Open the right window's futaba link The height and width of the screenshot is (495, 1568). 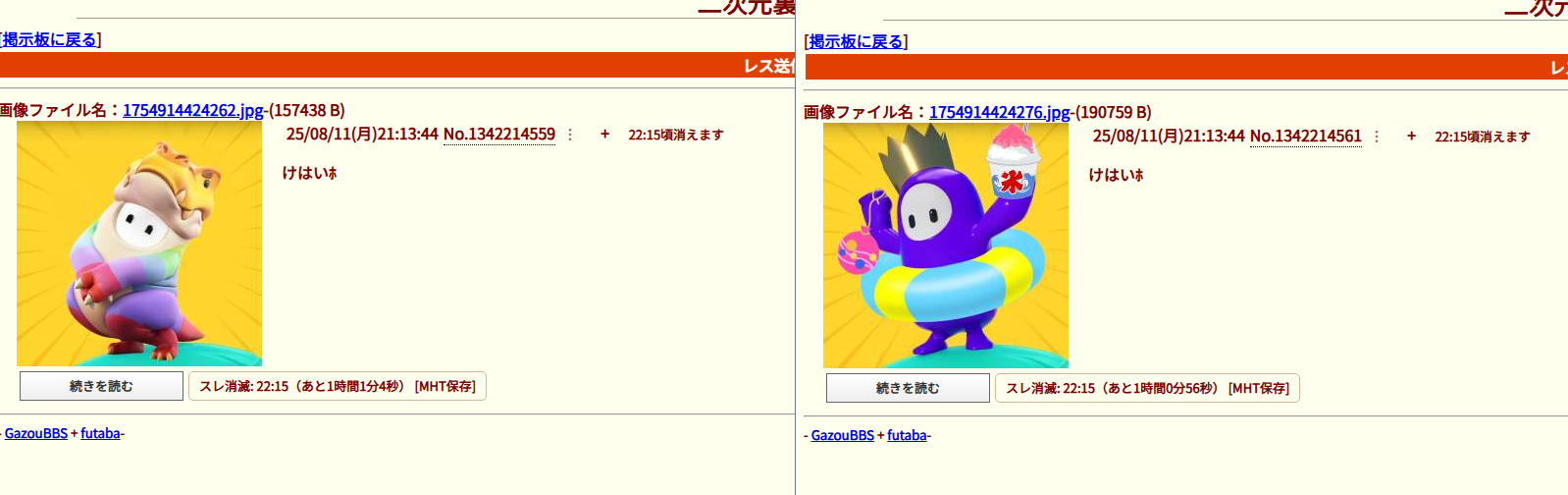click(907, 435)
